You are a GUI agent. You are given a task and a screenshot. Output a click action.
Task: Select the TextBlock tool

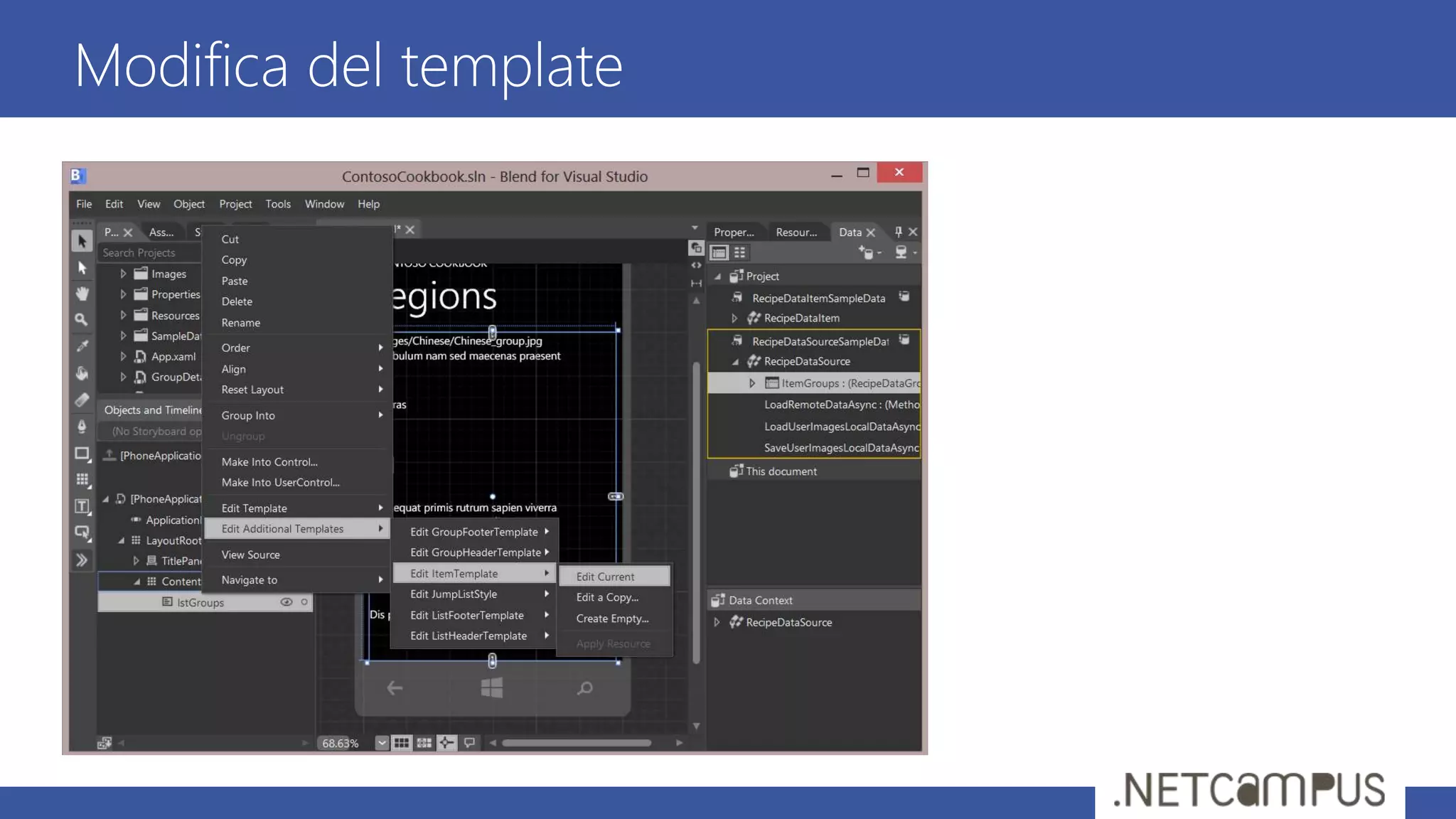coord(82,506)
